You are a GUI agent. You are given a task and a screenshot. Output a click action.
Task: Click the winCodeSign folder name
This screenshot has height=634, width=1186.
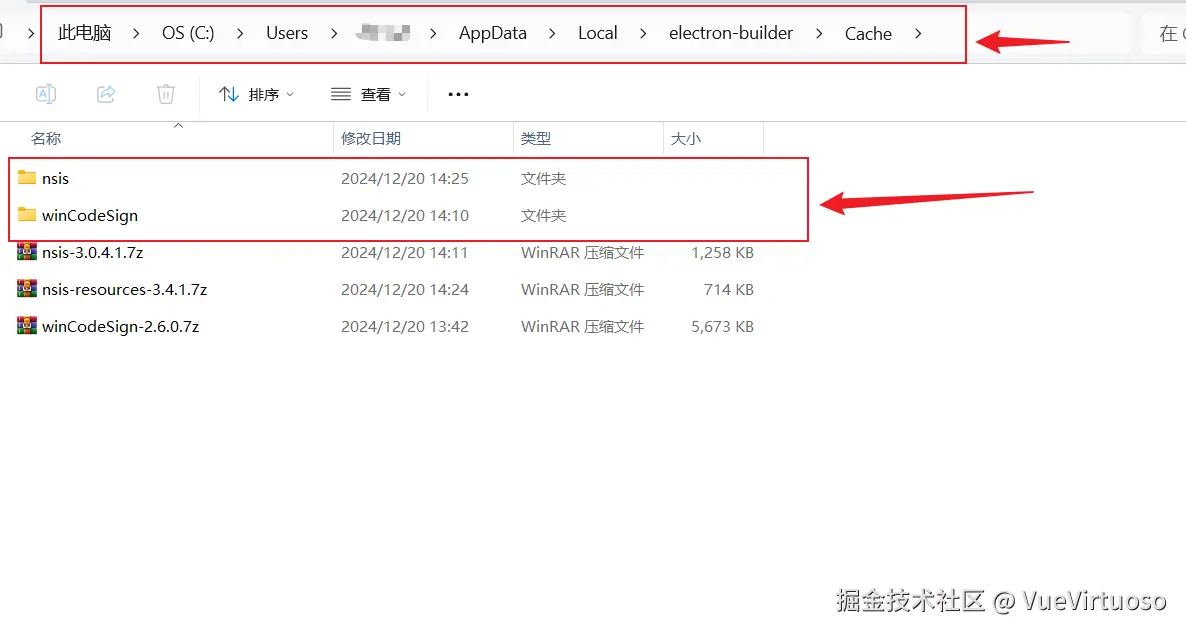pyautogui.click(x=90, y=216)
